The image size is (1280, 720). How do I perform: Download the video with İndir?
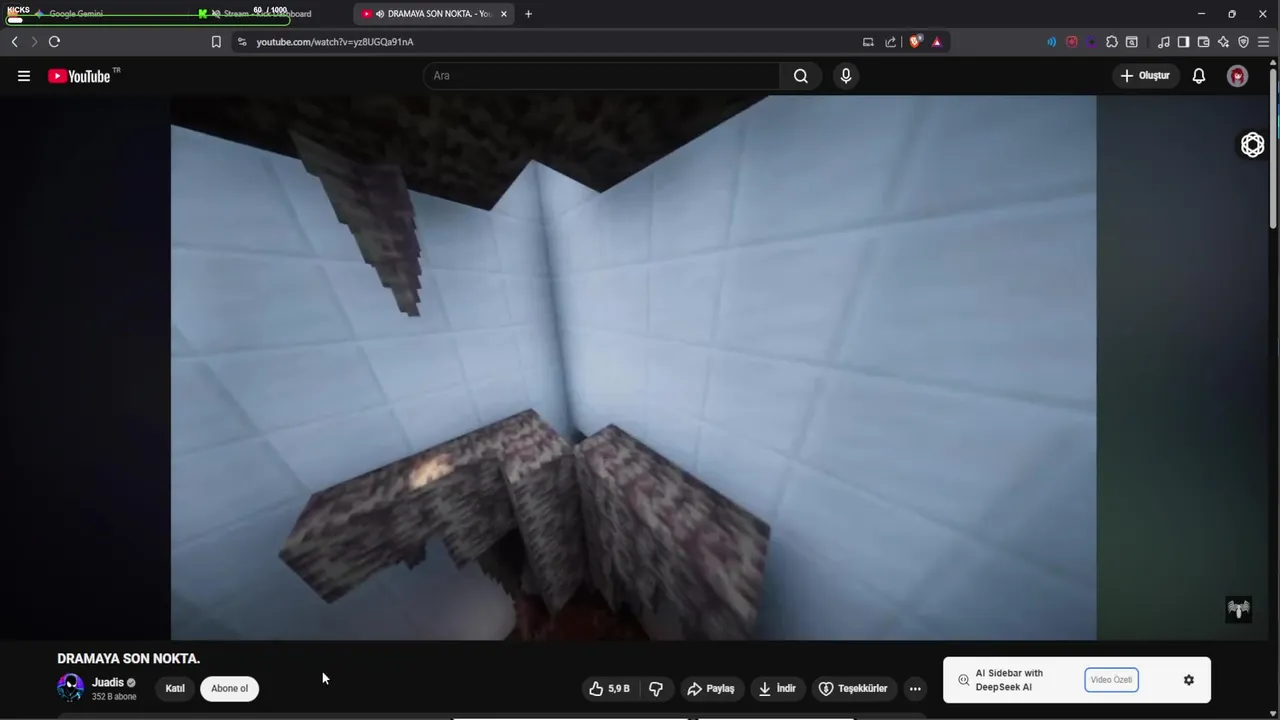click(x=777, y=689)
